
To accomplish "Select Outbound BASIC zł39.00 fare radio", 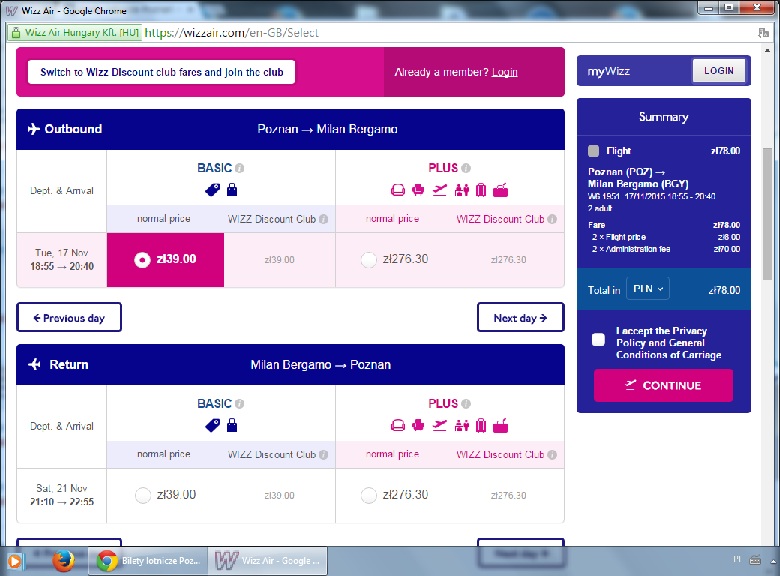I will 142,260.
